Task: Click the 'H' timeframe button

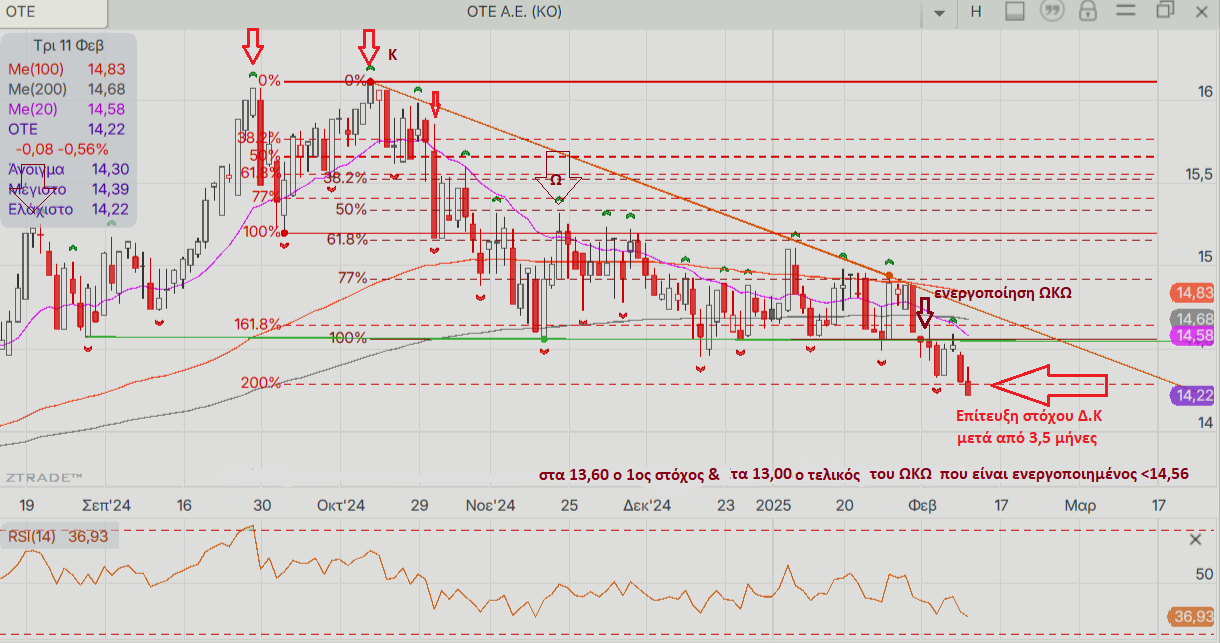Action: pos(976,12)
